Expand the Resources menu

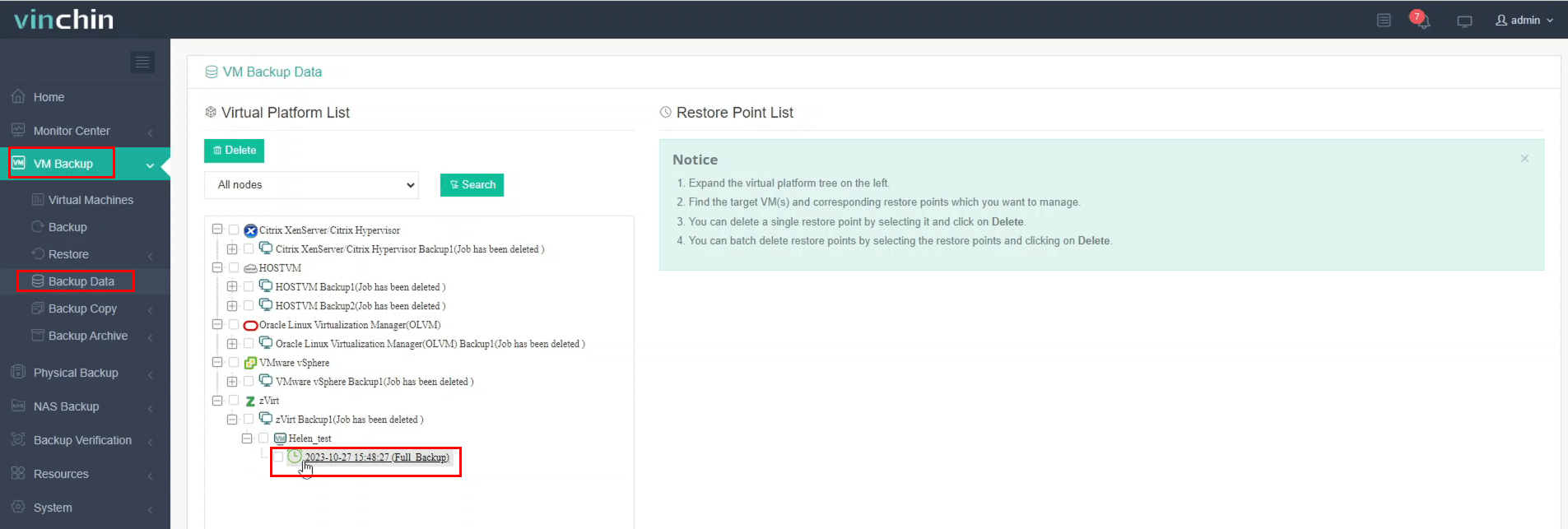85,474
